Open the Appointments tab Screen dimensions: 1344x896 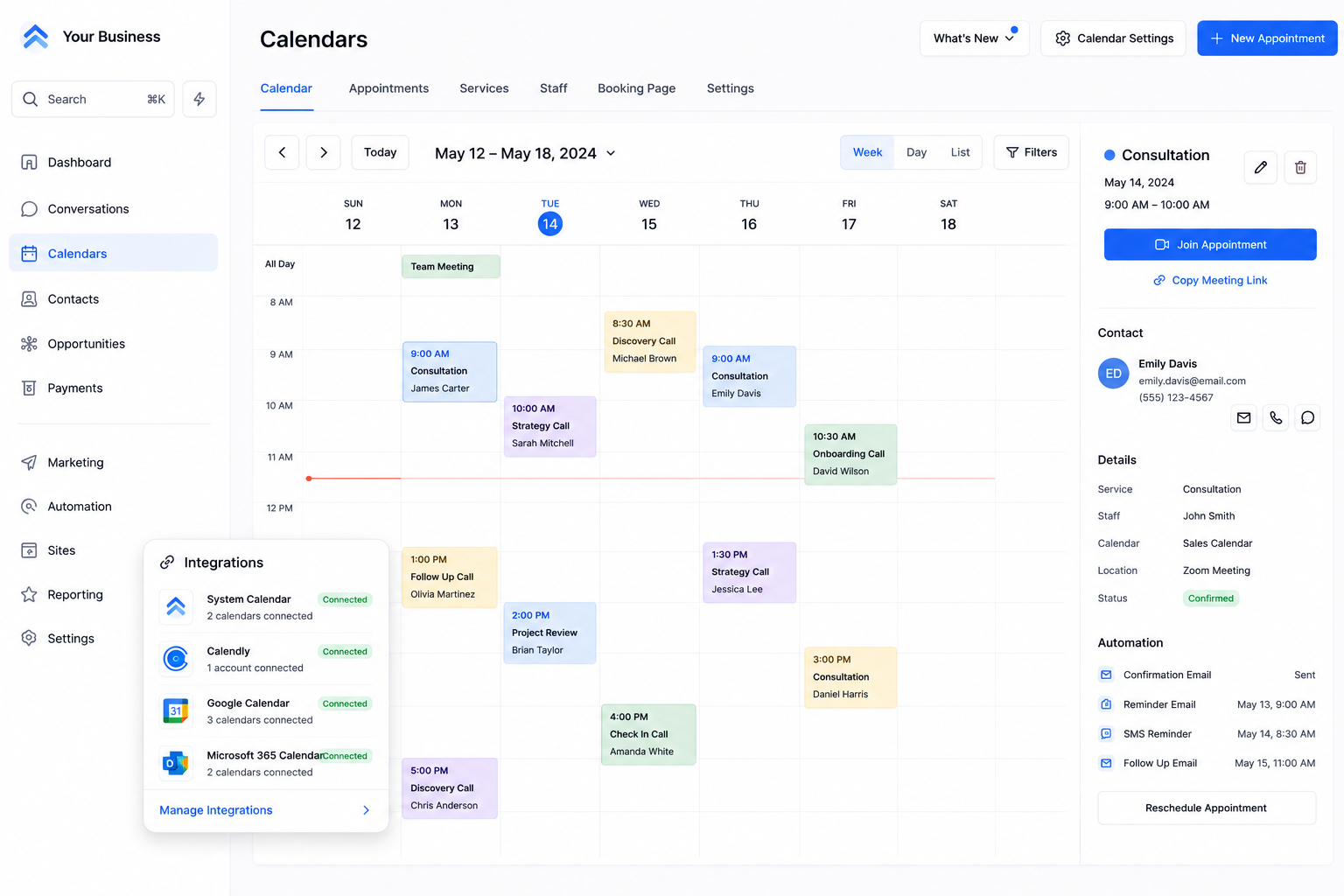pyautogui.click(x=388, y=88)
